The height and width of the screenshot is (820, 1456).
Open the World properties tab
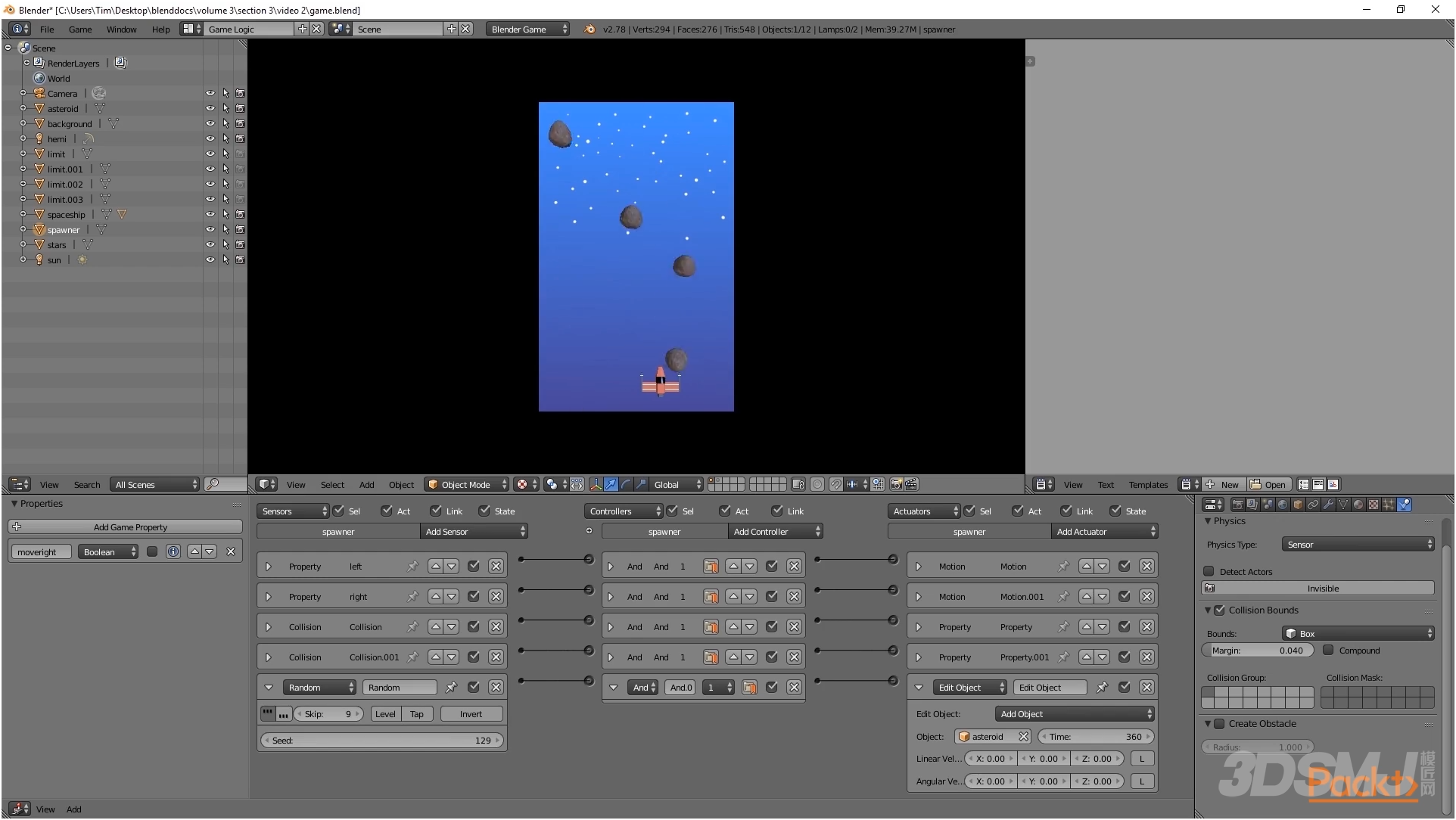(x=1283, y=505)
